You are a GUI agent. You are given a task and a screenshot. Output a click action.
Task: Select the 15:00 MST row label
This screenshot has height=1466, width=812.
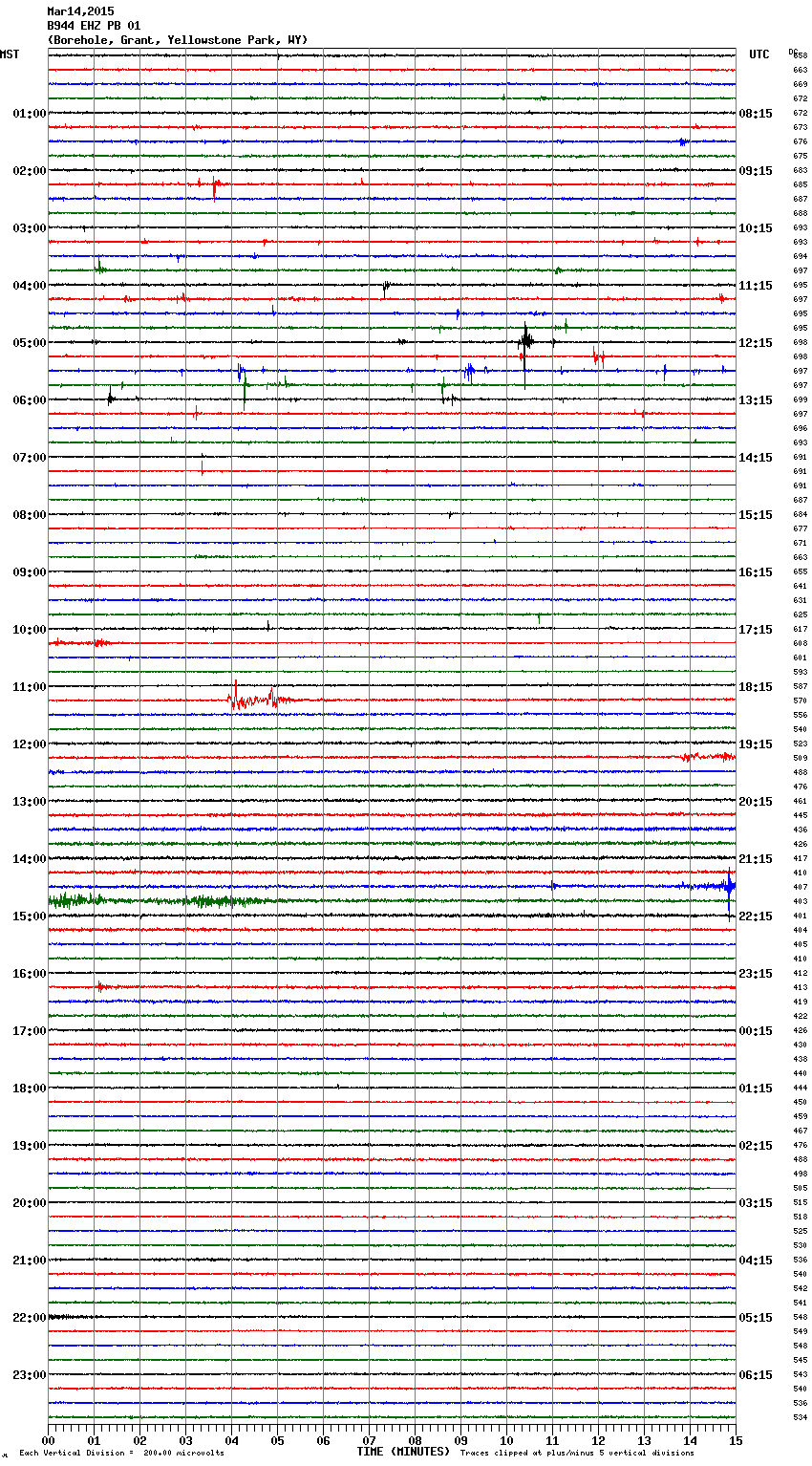click(30, 916)
